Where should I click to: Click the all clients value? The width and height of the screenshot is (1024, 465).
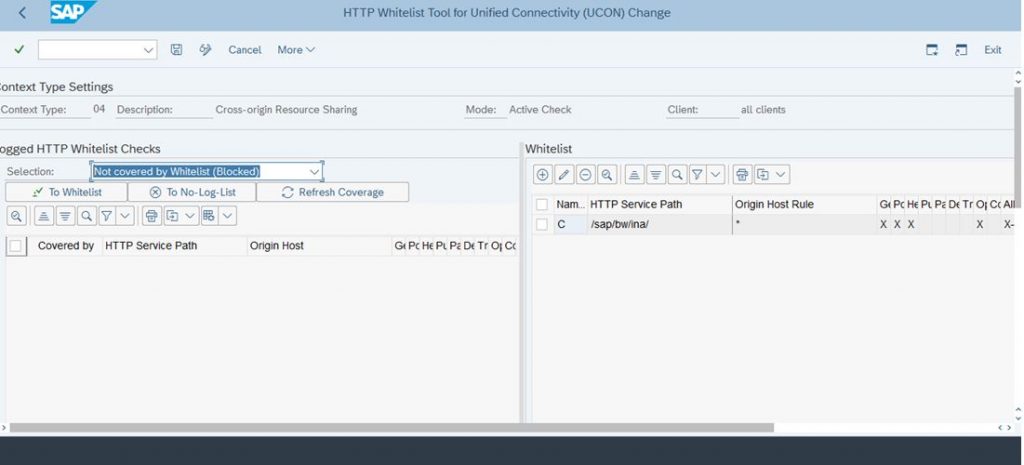tap(763, 110)
